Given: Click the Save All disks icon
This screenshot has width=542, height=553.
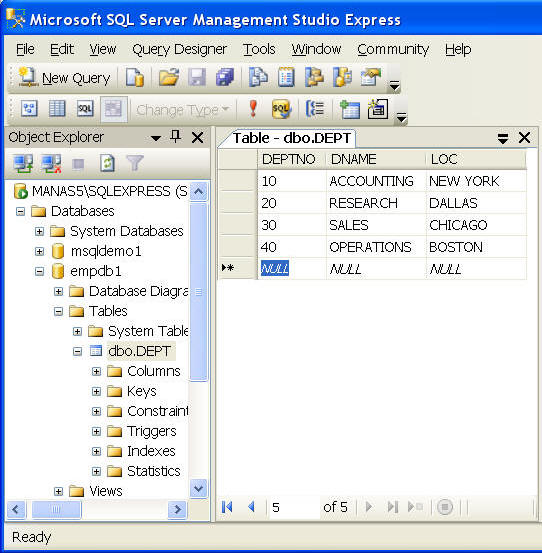Looking at the screenshot, I should point(225,78).
